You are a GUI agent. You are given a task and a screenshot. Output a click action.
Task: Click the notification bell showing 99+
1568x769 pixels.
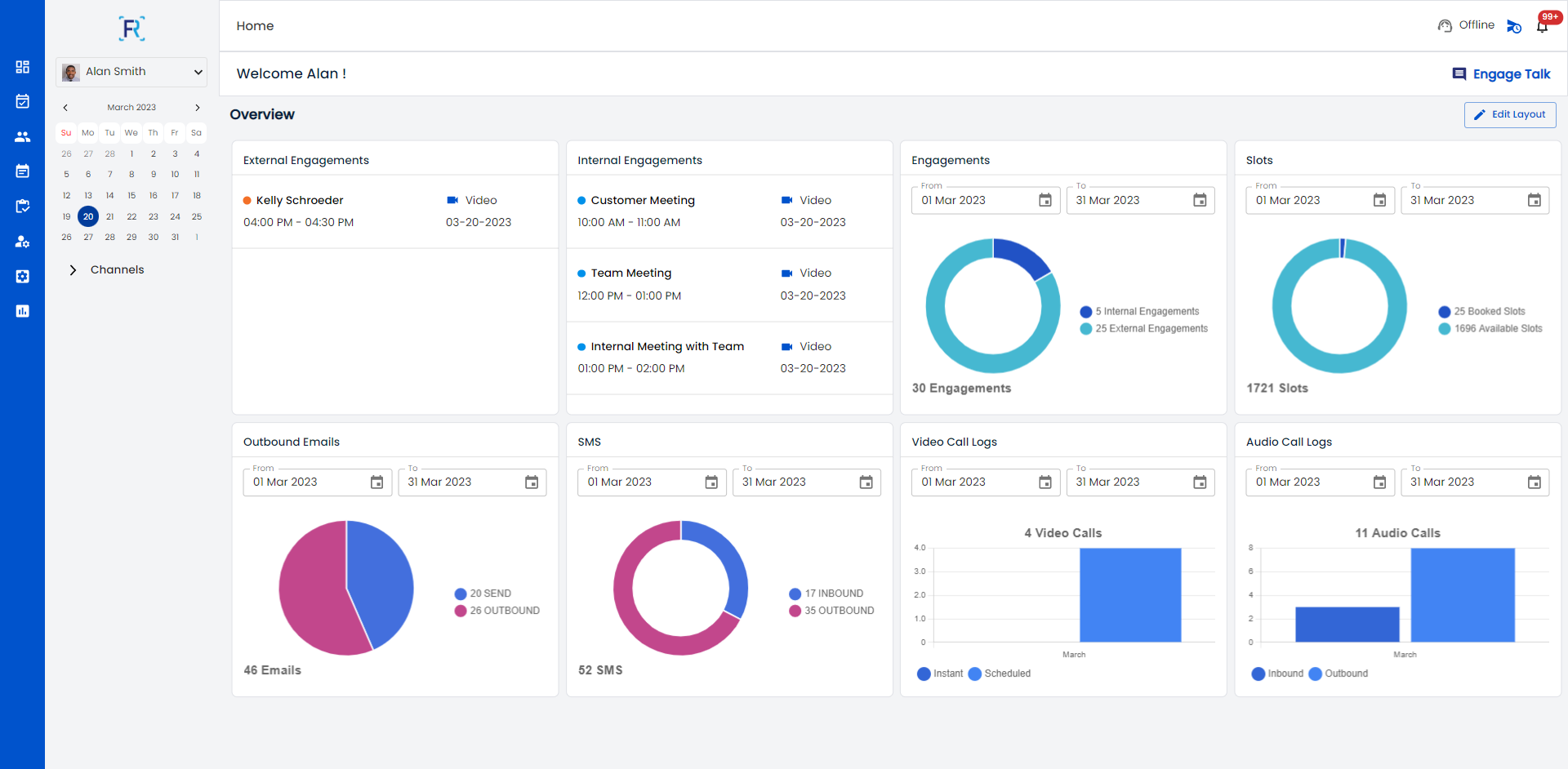[x=1542, y=25]
